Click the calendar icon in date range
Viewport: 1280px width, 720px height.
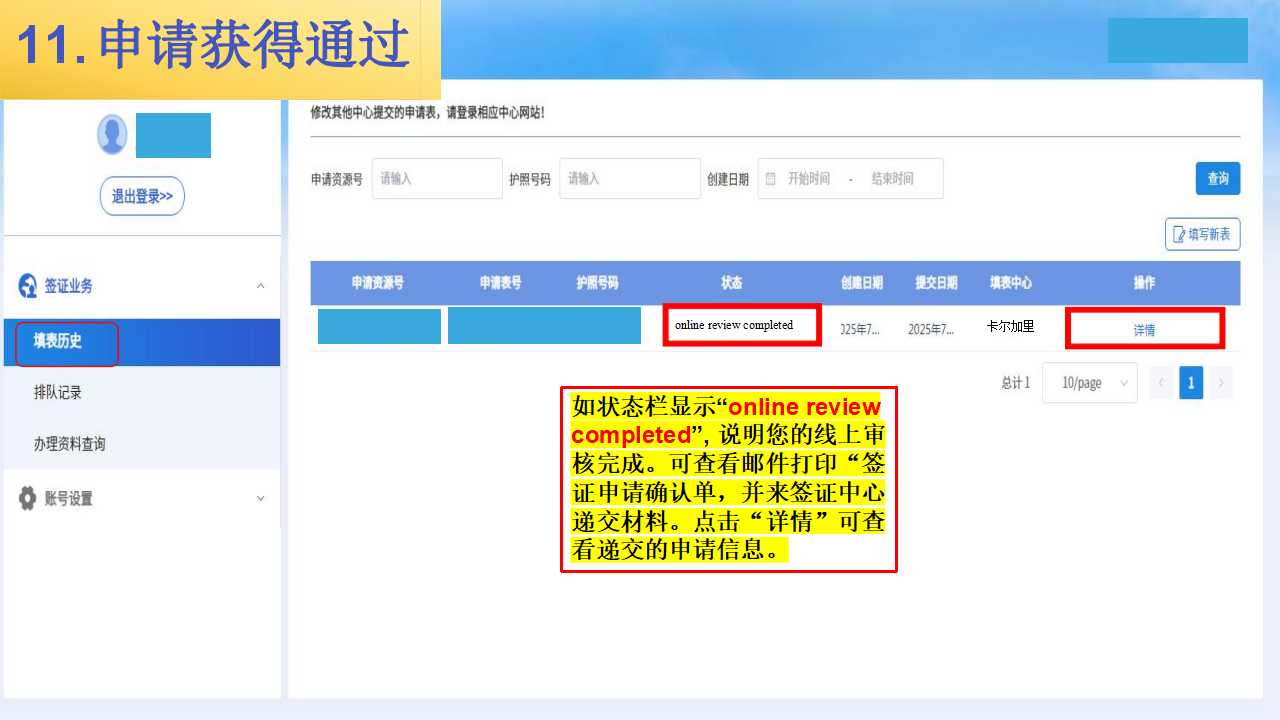(771, 179)
